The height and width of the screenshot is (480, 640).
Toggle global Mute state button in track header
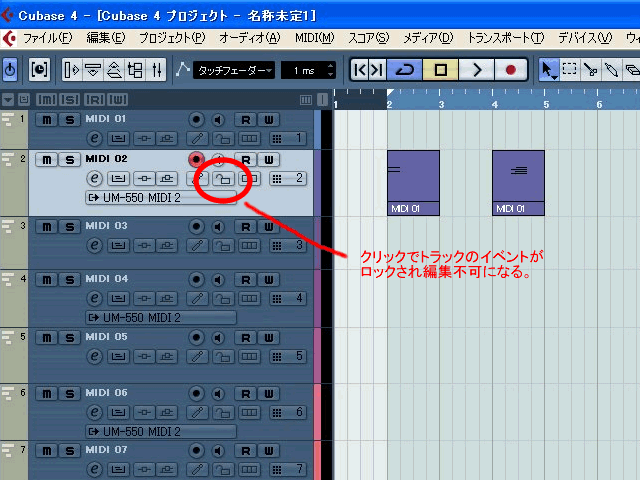coord(47,99)
